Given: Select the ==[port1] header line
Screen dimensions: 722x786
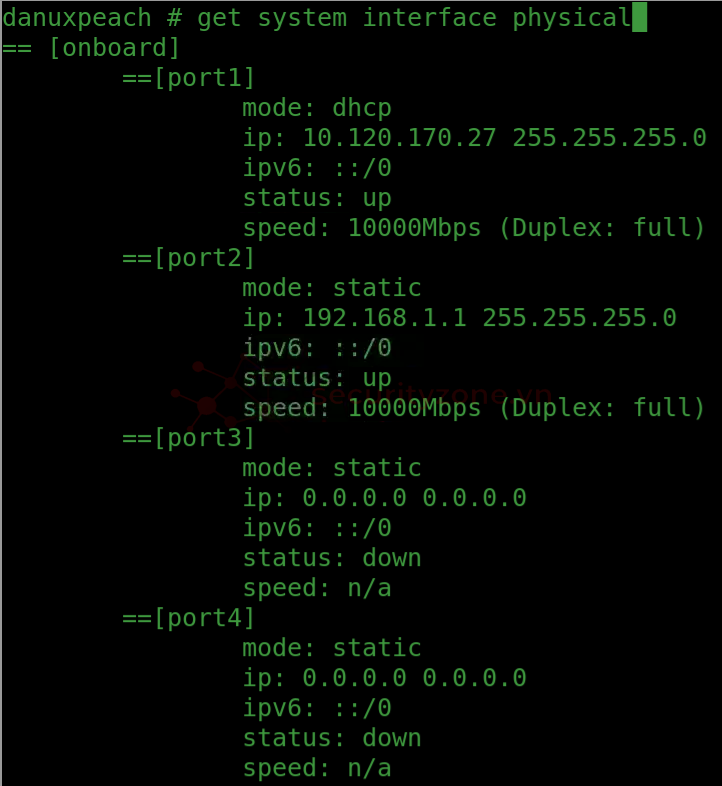Looking at the screenshot, I should pos(189,78).
